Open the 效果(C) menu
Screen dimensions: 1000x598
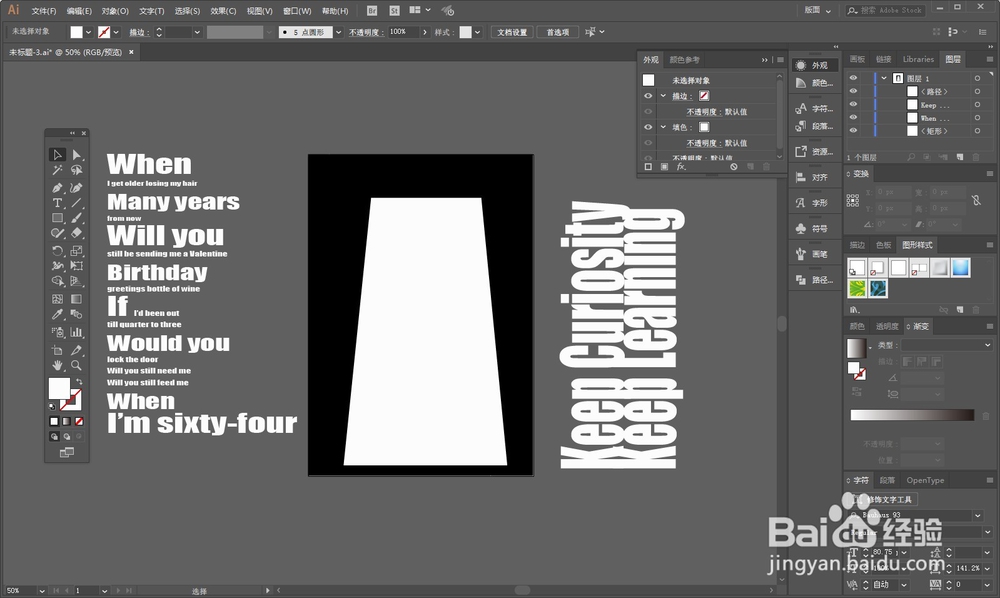click(x=223, y=11)
